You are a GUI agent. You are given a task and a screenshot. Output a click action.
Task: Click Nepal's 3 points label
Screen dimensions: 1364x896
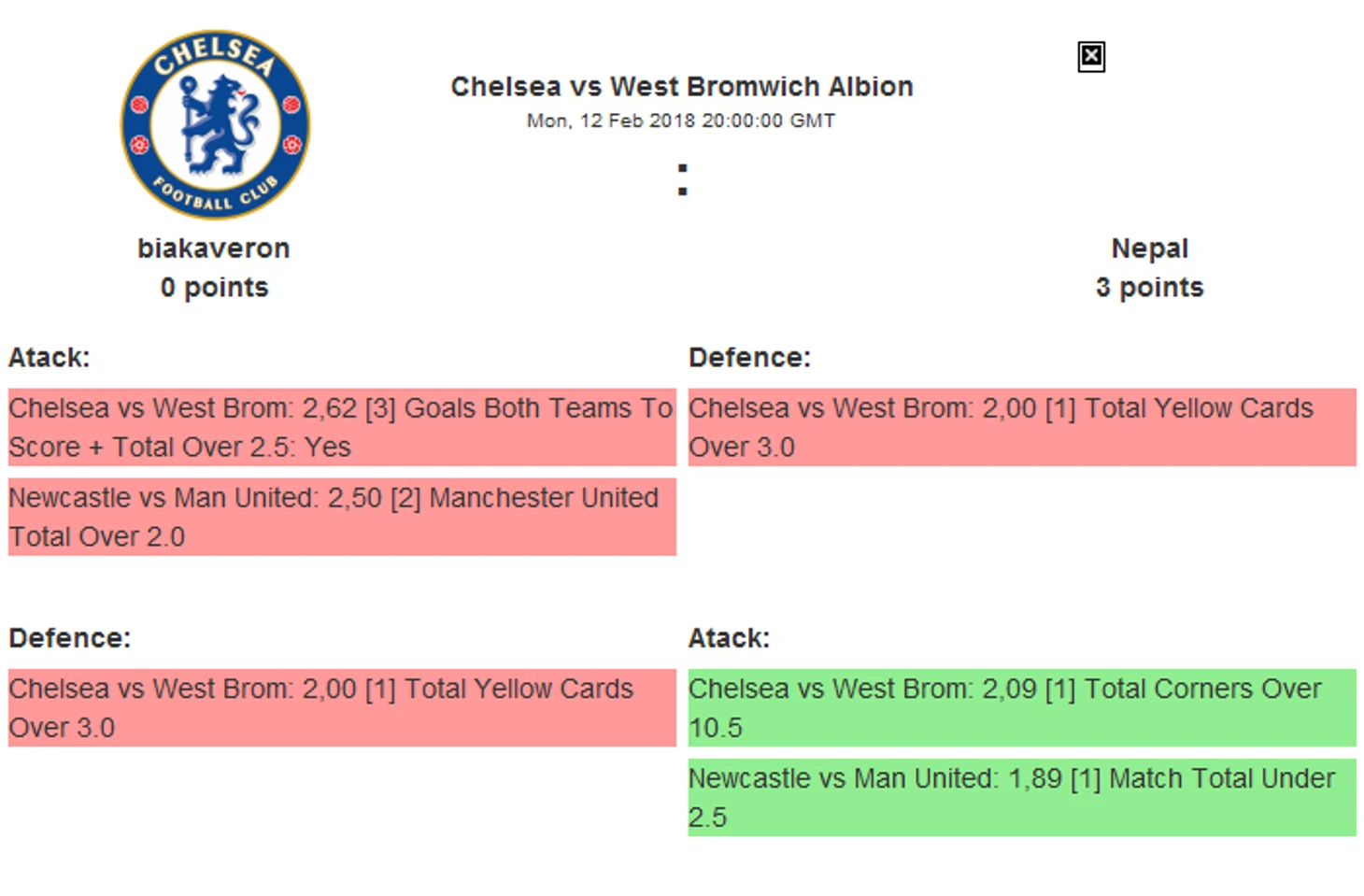tap(1149, 288)
